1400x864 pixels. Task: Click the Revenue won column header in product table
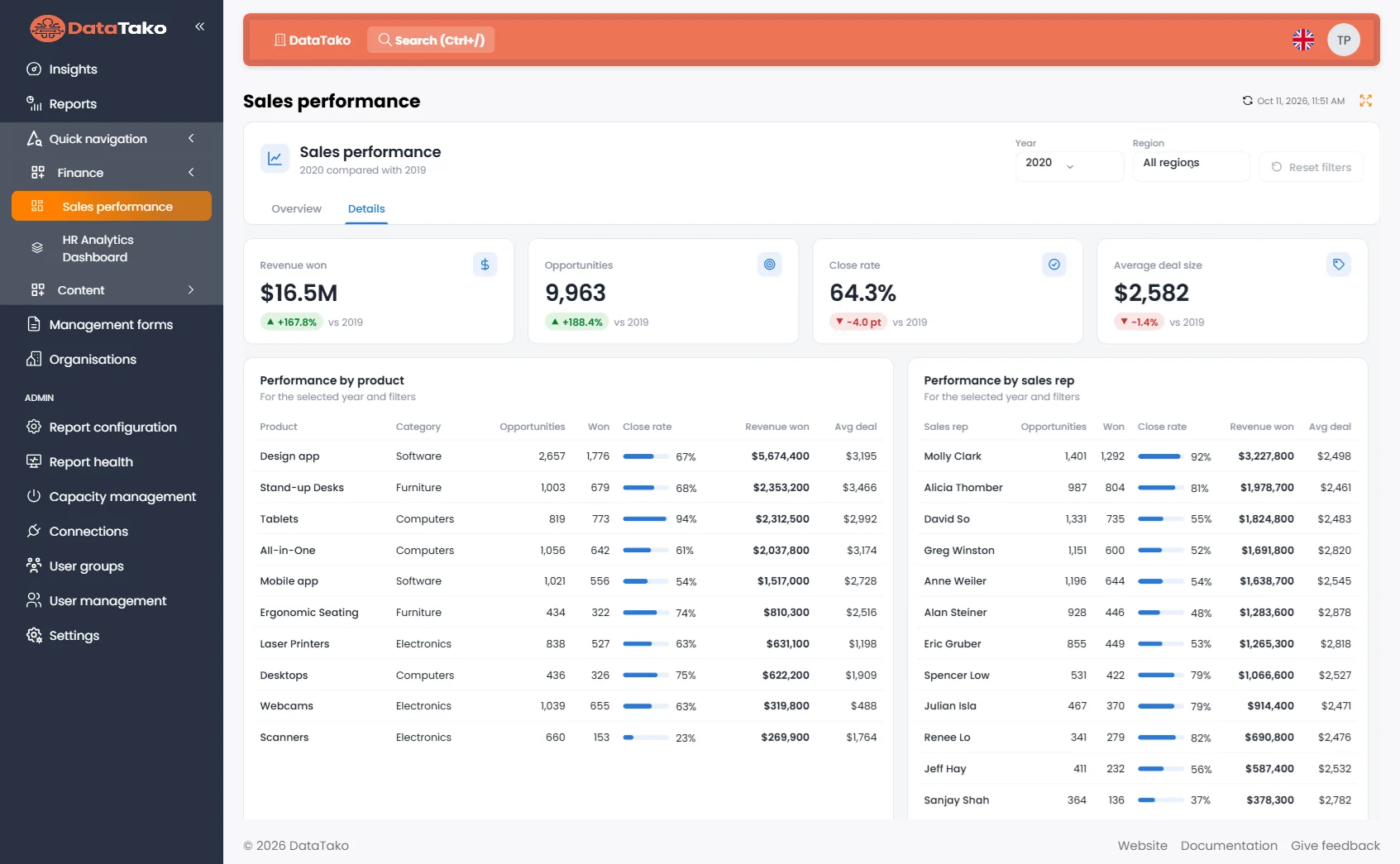[x=776, y=427]
